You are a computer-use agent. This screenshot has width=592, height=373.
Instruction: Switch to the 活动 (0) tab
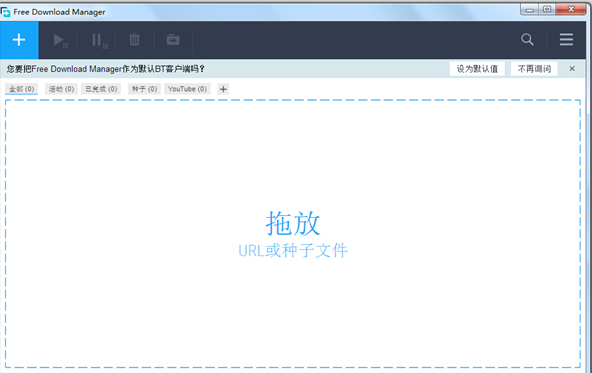point(61,89)
